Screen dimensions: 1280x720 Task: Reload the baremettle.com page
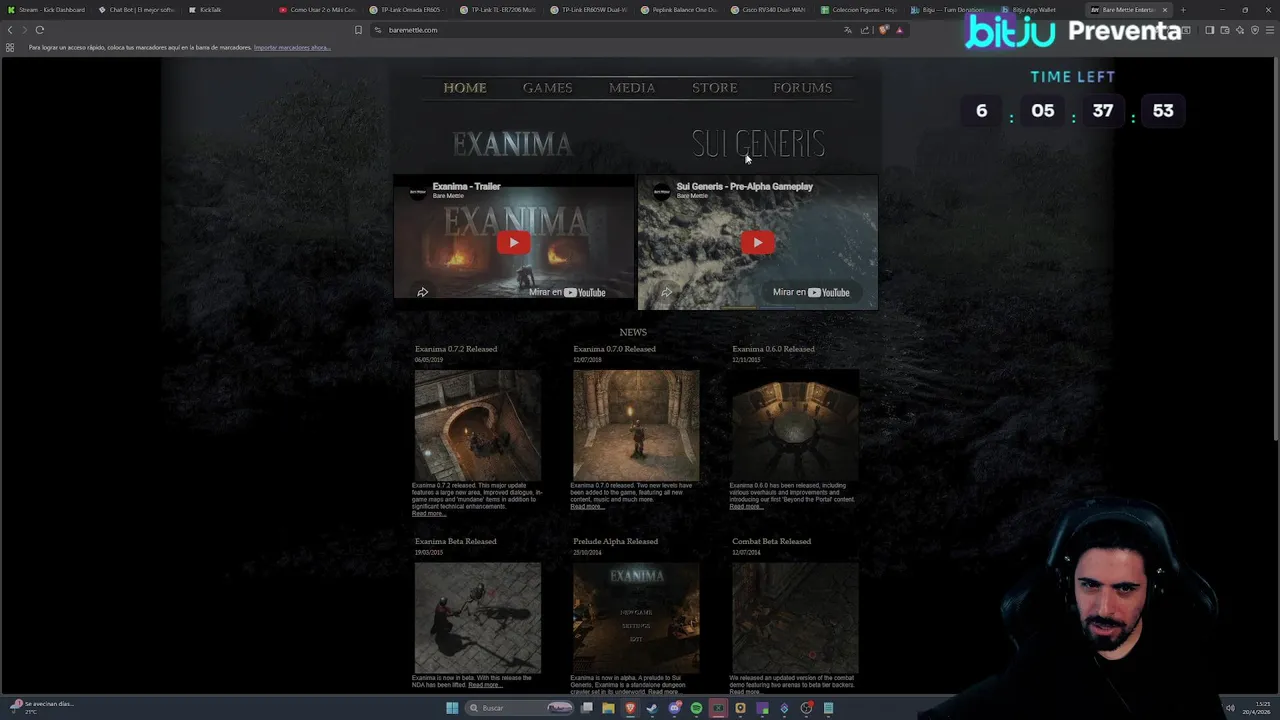pyautogui.click(x=40, y=30)
